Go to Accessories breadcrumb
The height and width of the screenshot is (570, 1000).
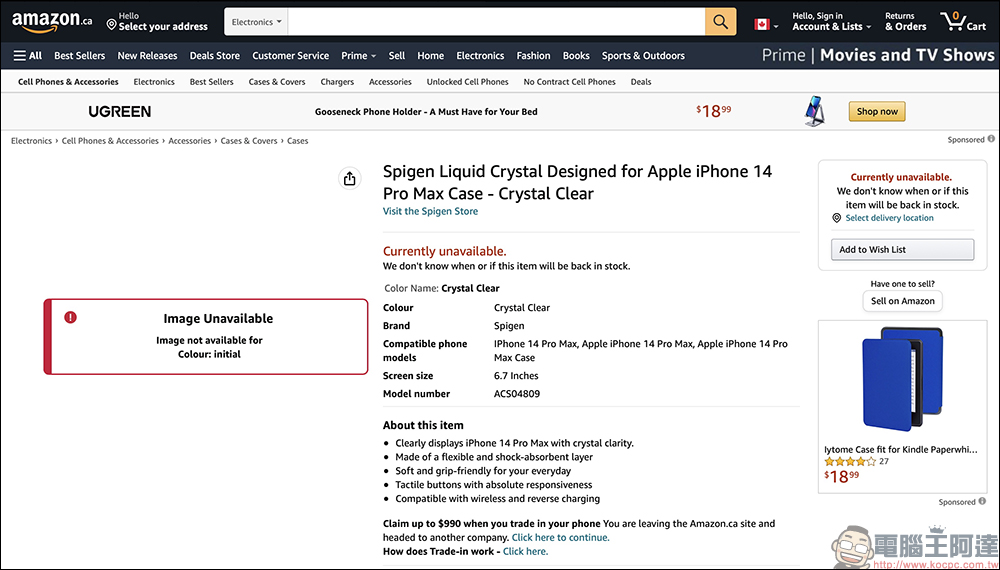(189, 141)
